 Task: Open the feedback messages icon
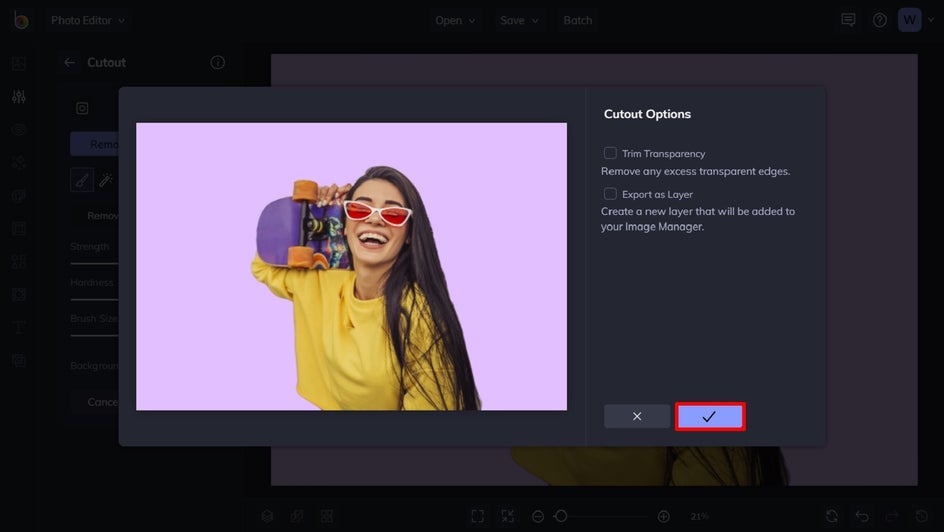[x=848, y=20]
